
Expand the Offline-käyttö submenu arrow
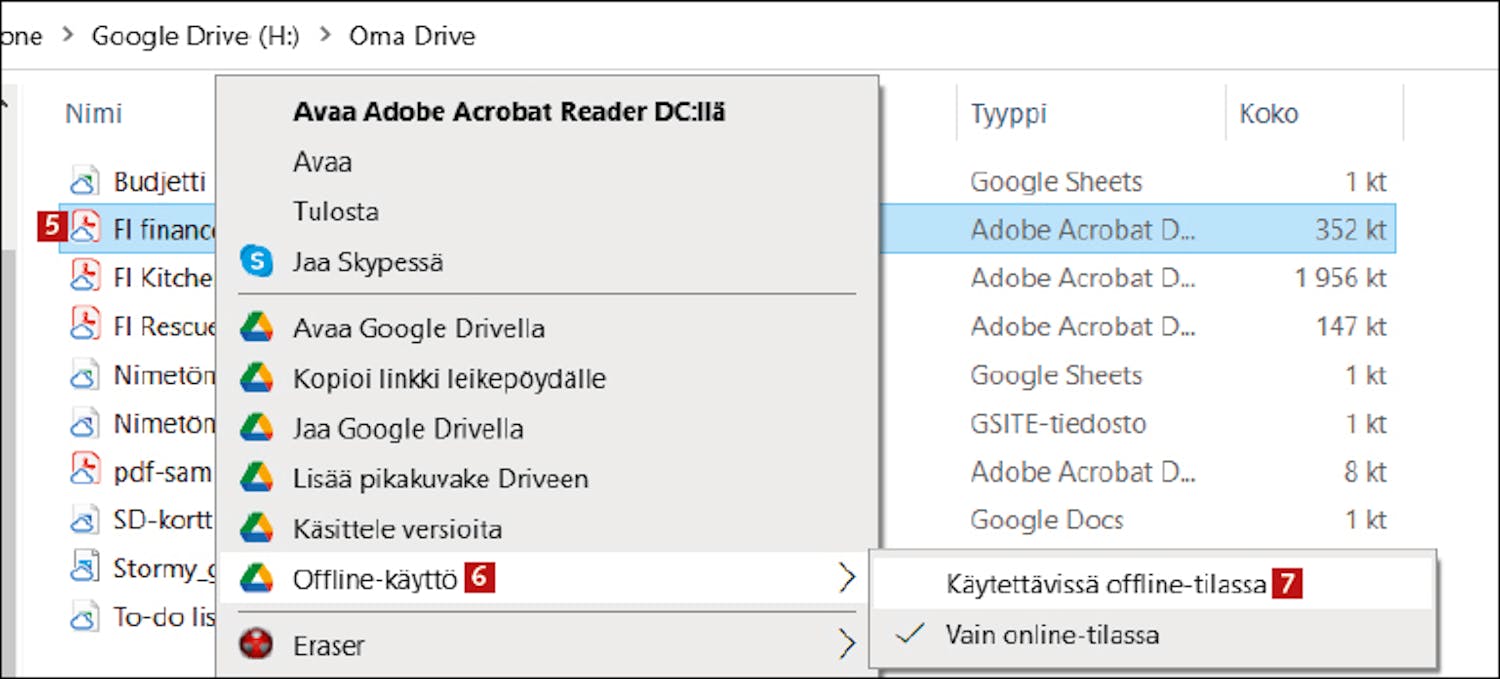(846, 578)
